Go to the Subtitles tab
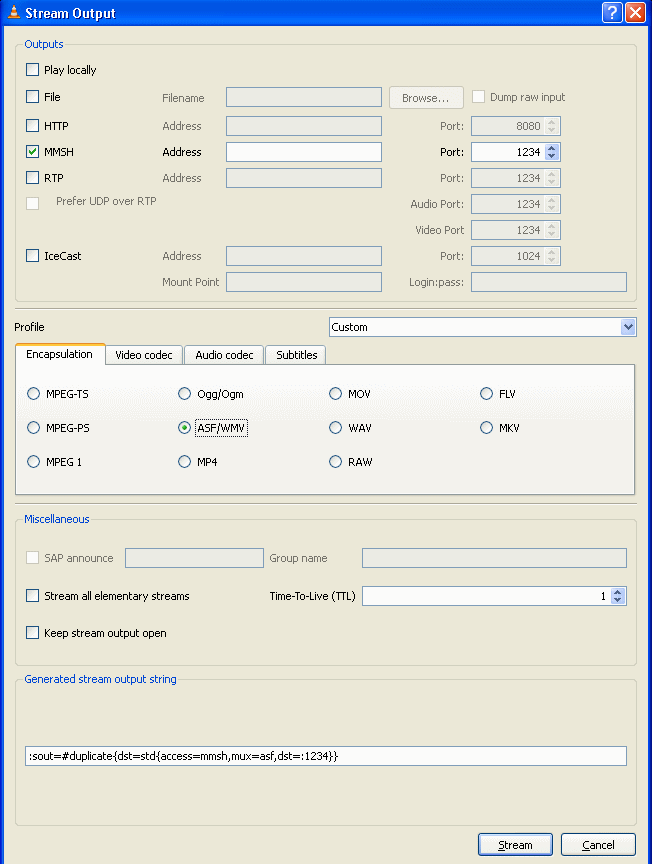The image size is (652, 864). coord(296,355)
